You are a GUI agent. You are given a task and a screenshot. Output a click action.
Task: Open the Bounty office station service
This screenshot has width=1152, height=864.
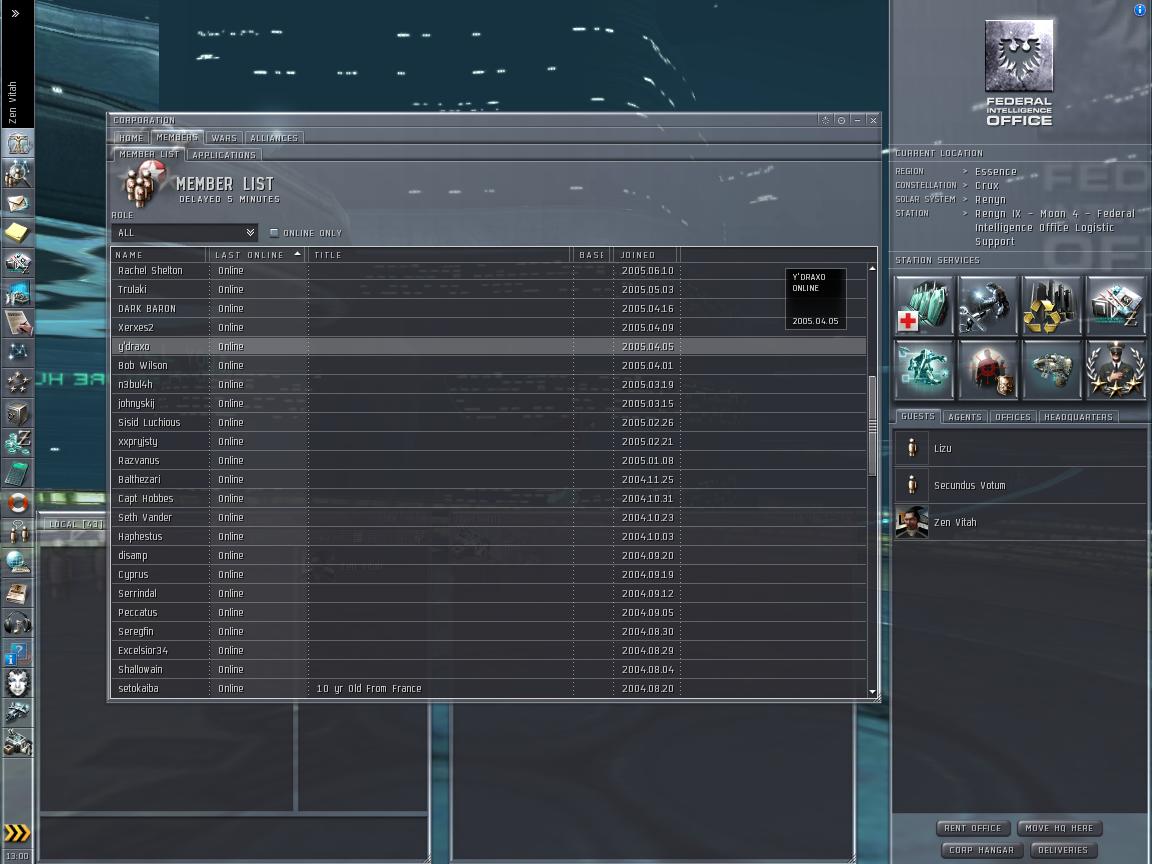(x=987, y=370)
